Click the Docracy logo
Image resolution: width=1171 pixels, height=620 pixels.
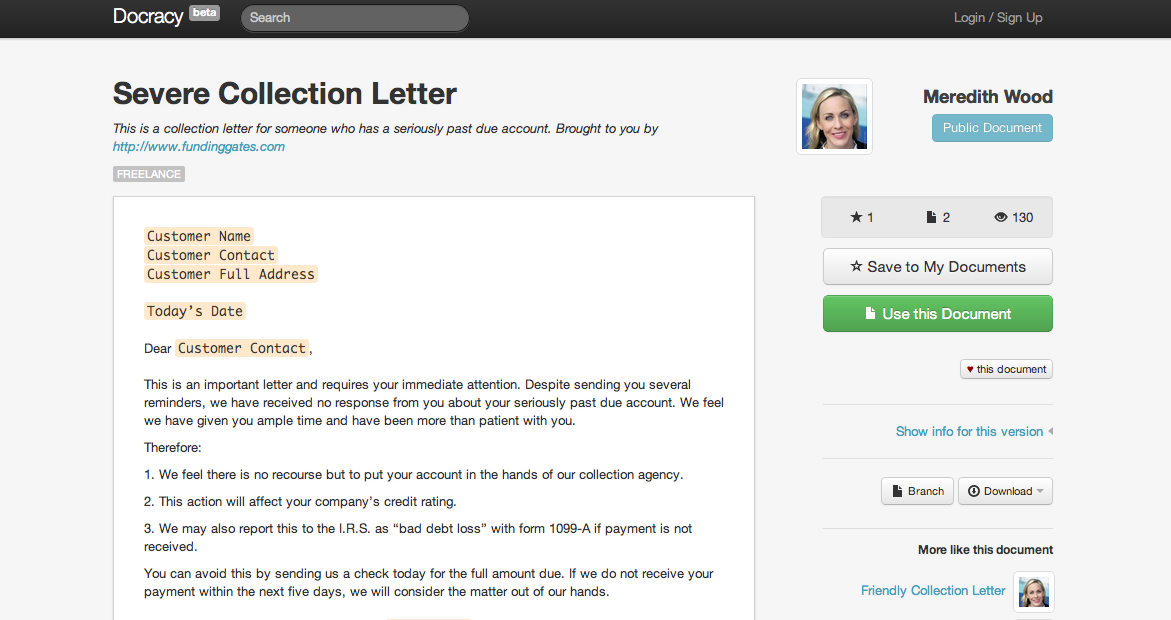click(x=148, y=17)
